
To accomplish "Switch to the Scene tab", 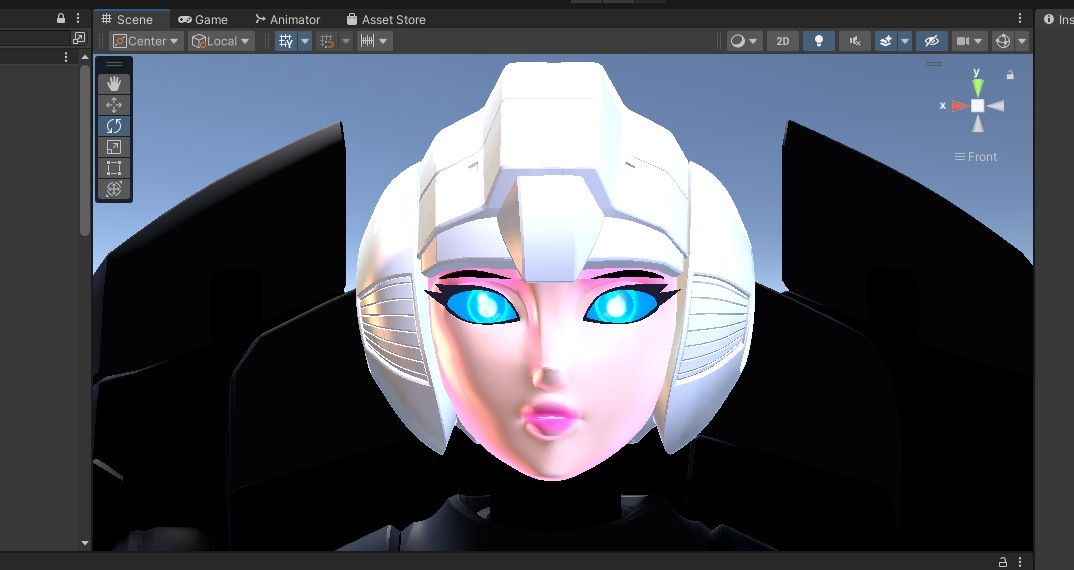I will point(128,19).
